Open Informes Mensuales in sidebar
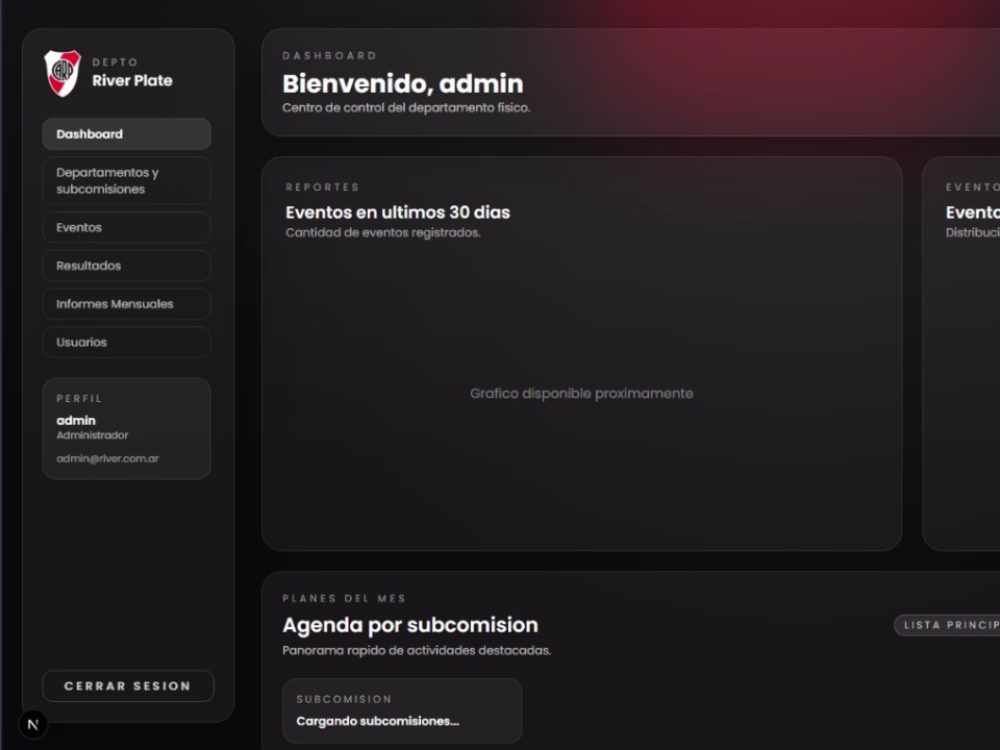Screen dimensions: 1000x750 pyautogui.click(x=126, y=304)
